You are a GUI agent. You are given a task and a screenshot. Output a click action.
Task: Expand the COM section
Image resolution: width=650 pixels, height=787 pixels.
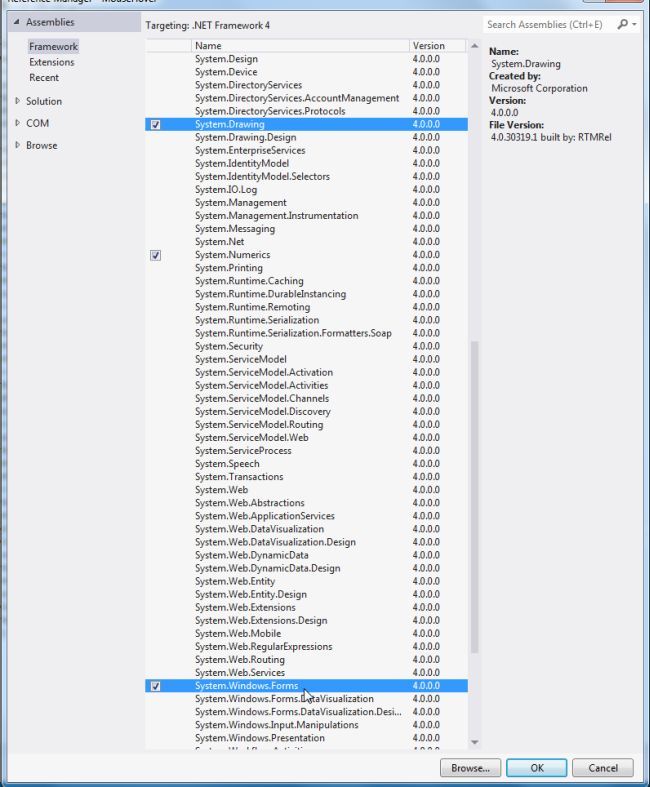[18, 123]
